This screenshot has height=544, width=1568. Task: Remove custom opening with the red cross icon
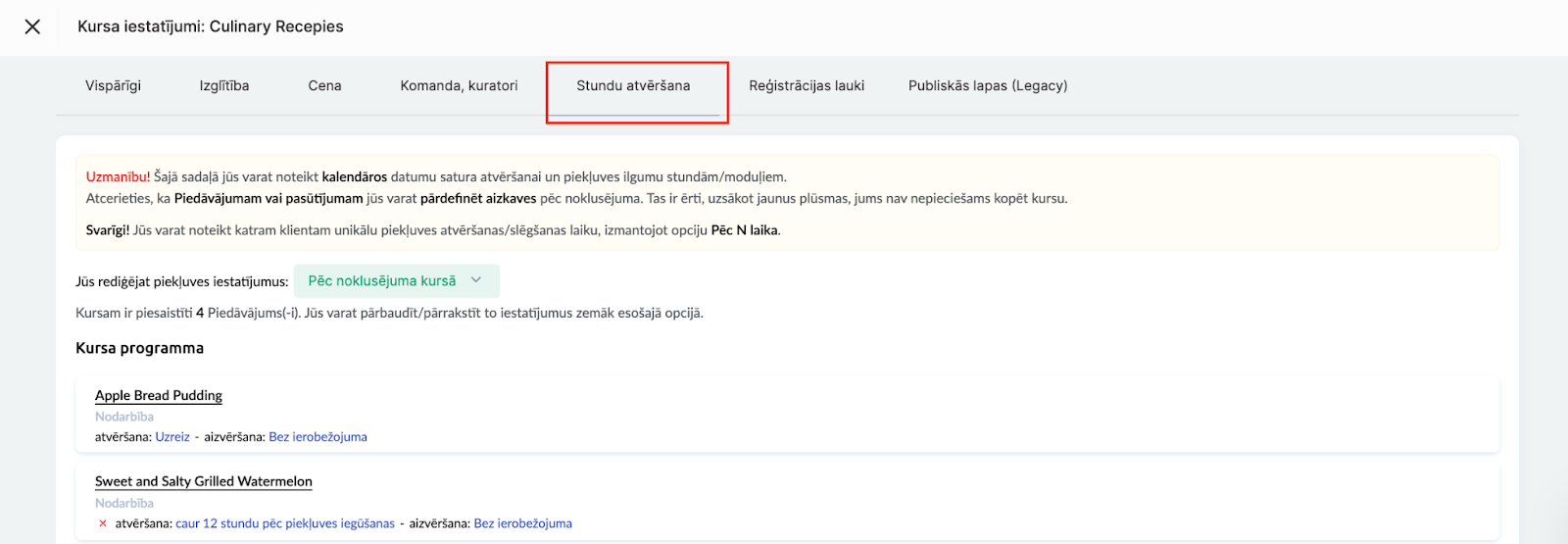coord(103,523)
